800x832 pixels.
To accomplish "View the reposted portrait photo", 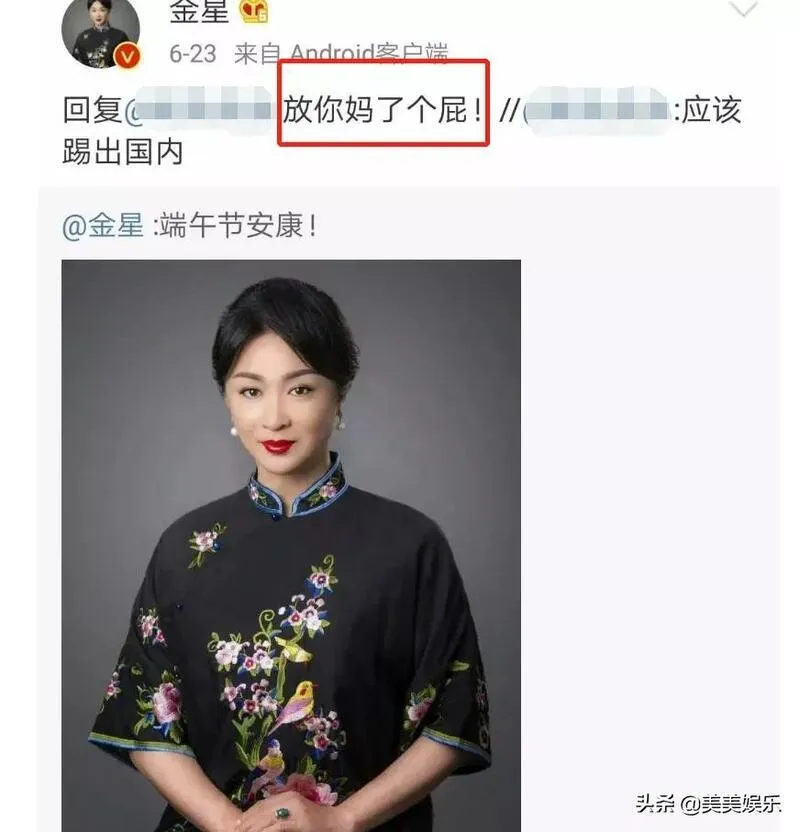I will [x=291, y=545].
